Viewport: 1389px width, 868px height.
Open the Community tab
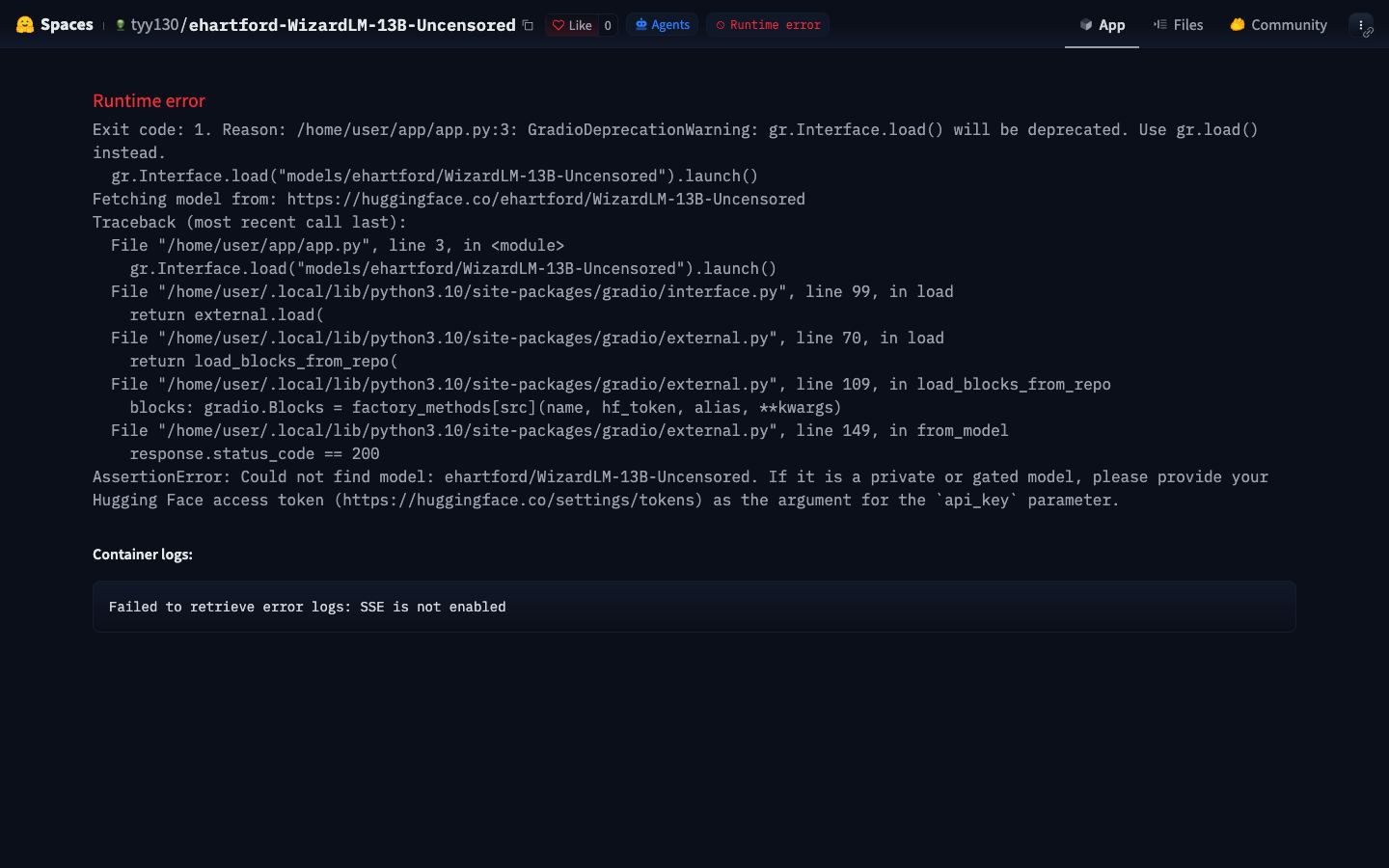[1278, 25]
